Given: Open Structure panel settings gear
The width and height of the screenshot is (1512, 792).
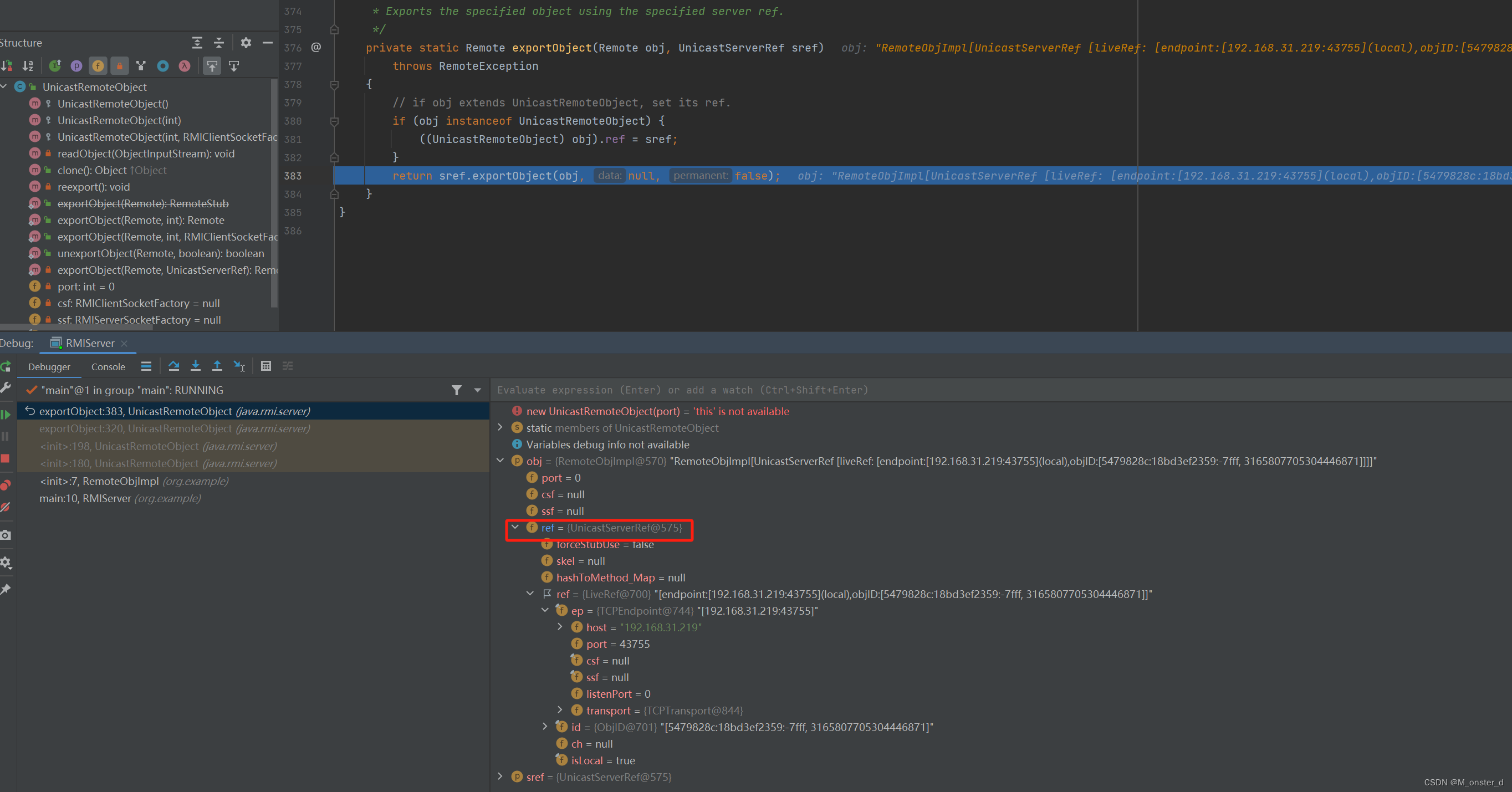Looking at the screenshot, I should (x=246, y=42).
